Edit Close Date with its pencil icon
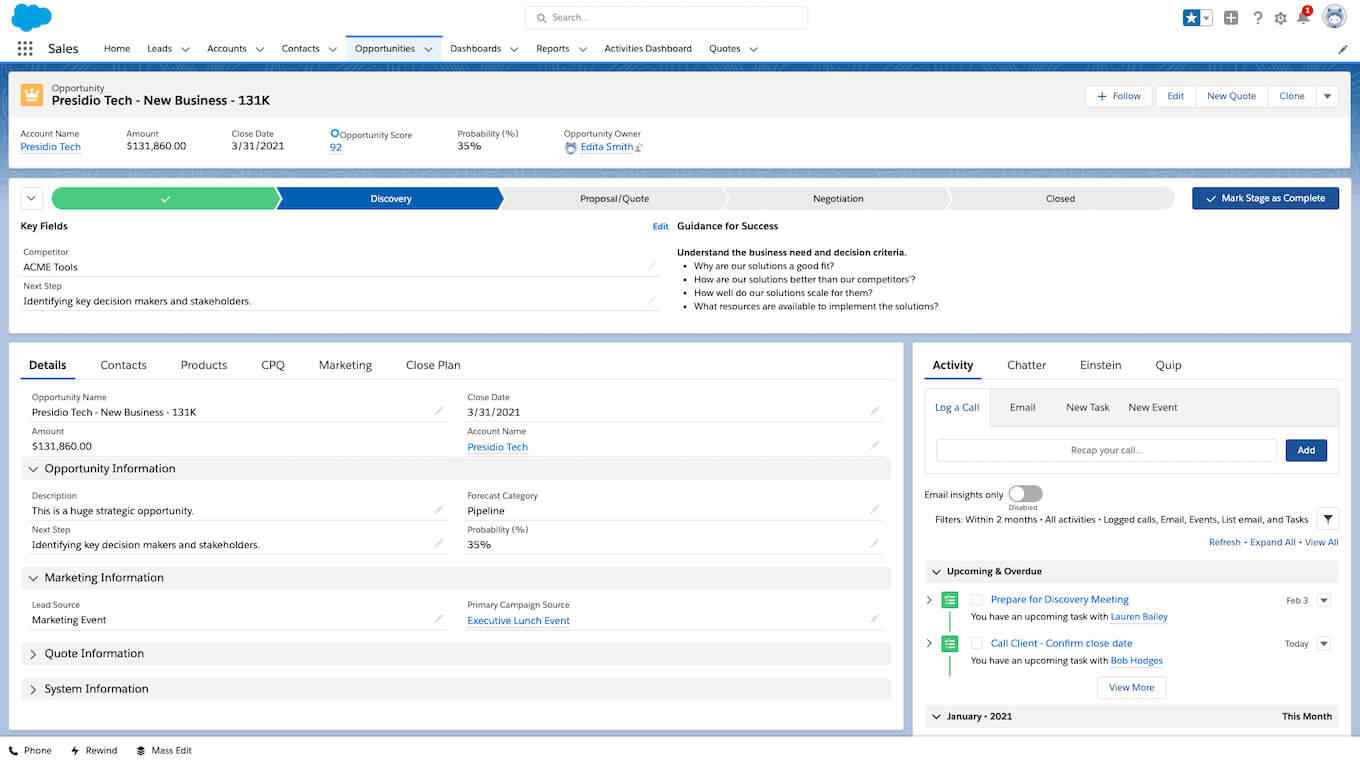 coord(875,411)
